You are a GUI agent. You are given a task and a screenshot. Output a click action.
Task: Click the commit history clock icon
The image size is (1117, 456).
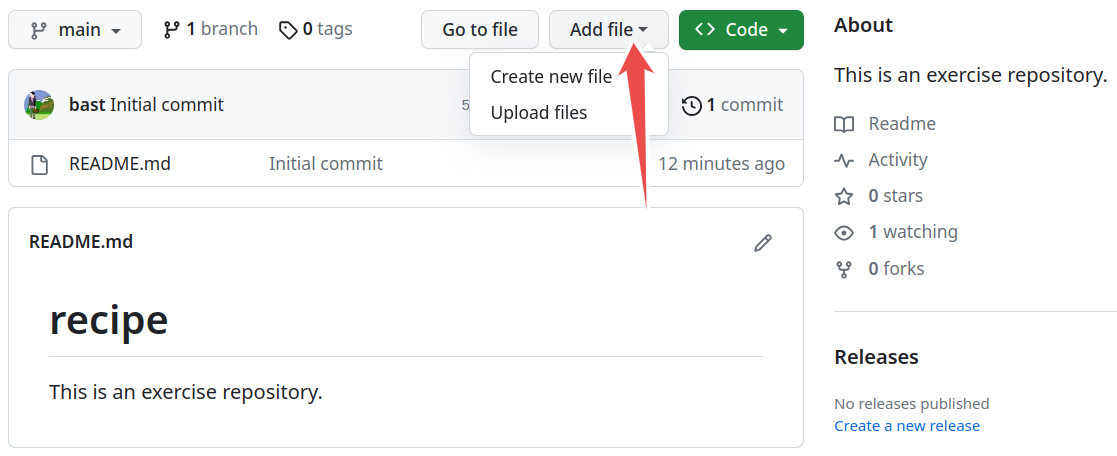(691, 105)
